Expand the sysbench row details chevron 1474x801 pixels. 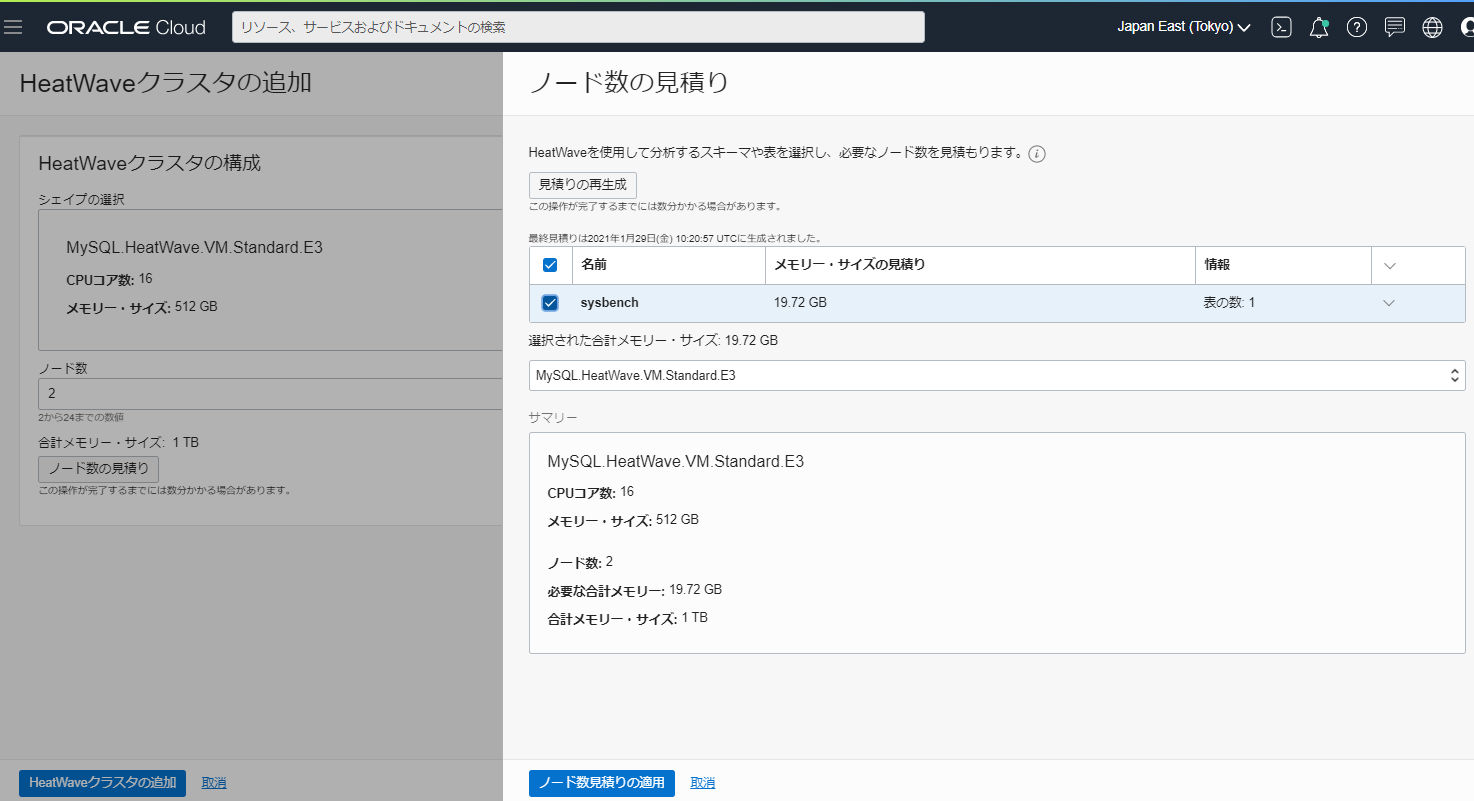[x=1388, y=303]
